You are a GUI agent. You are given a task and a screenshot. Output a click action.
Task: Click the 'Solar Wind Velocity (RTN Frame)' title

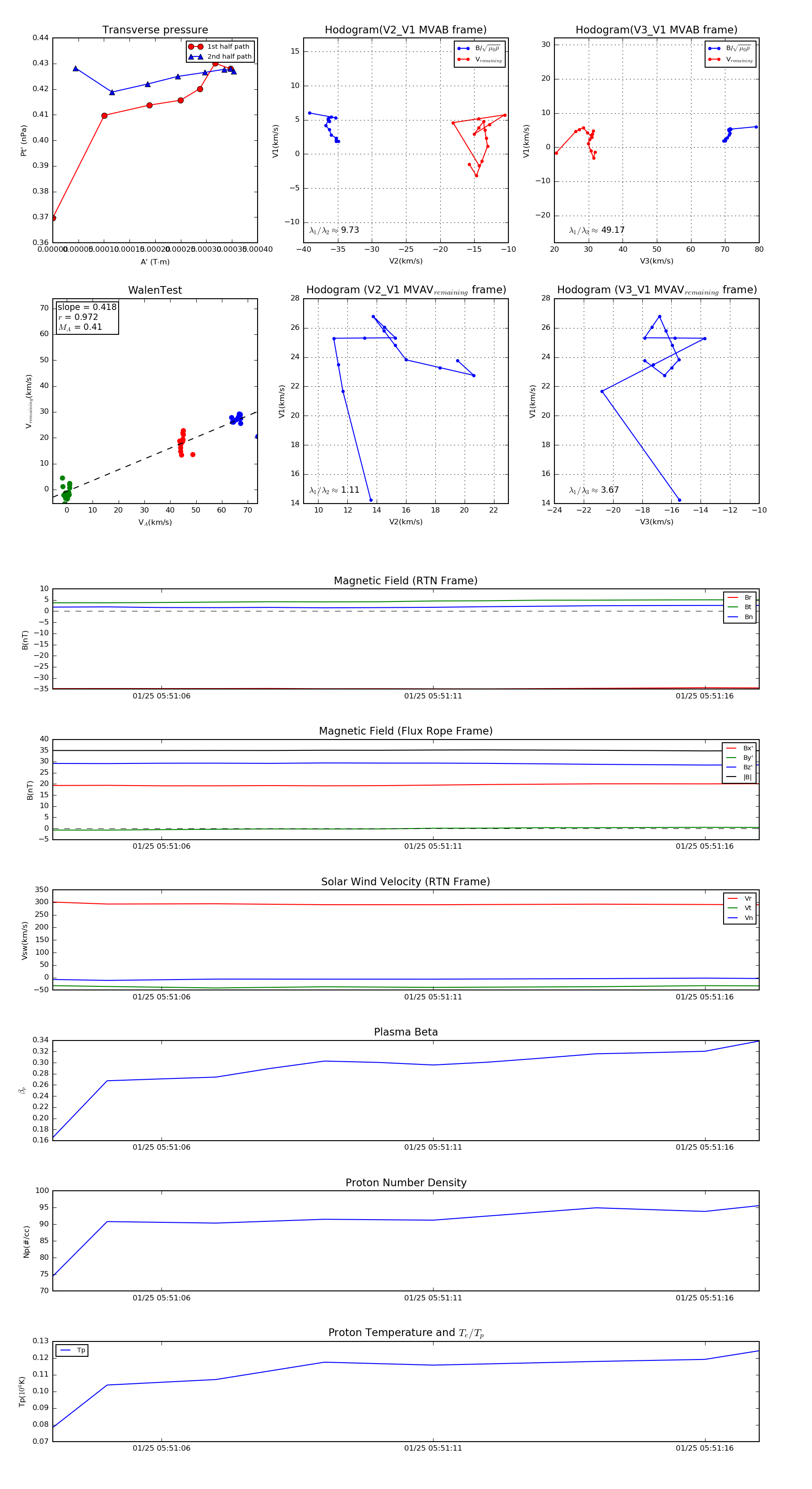(x=406, y=882)
